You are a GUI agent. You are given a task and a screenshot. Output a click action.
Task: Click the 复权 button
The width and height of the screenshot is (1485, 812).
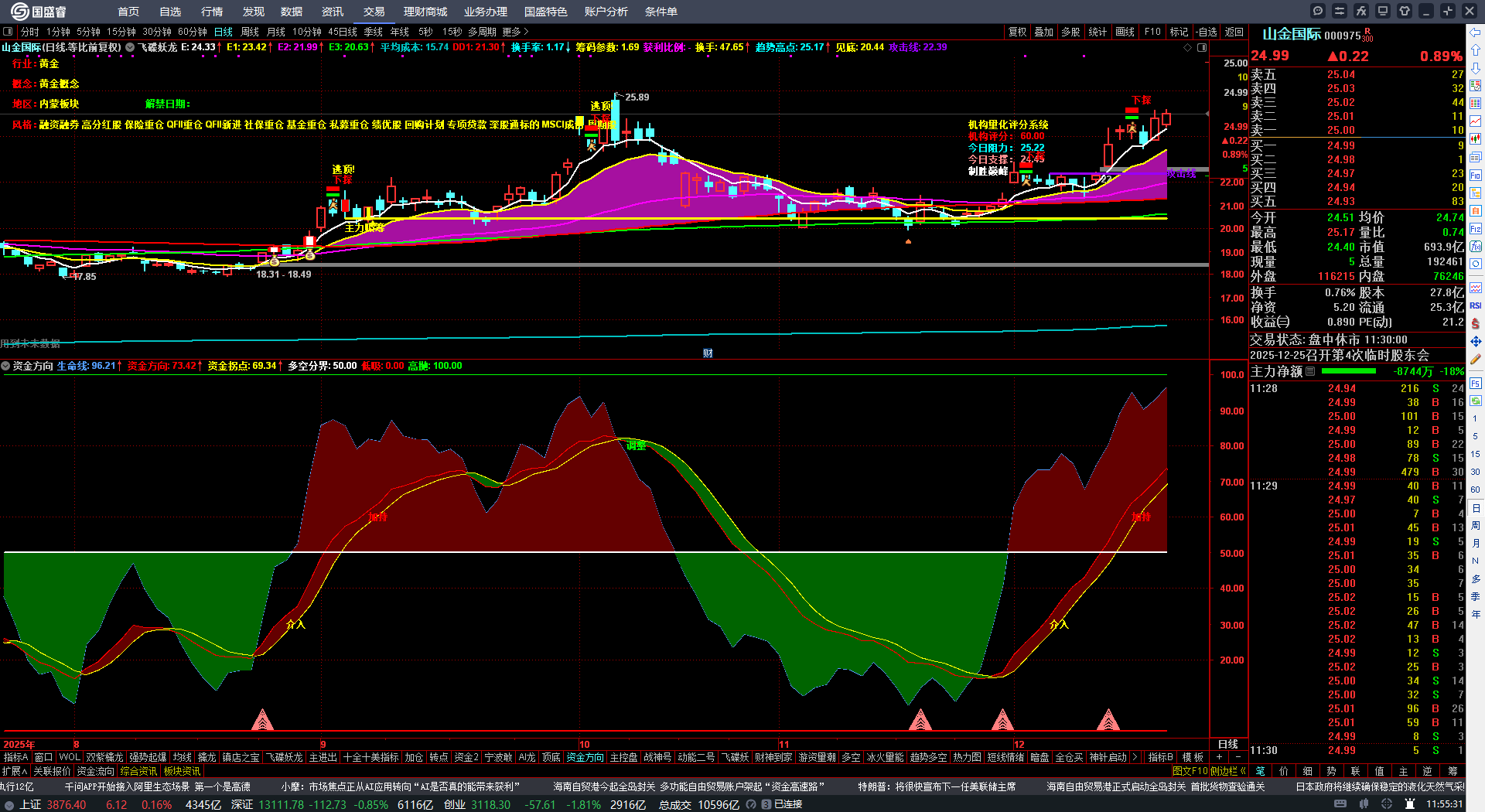1017,32
